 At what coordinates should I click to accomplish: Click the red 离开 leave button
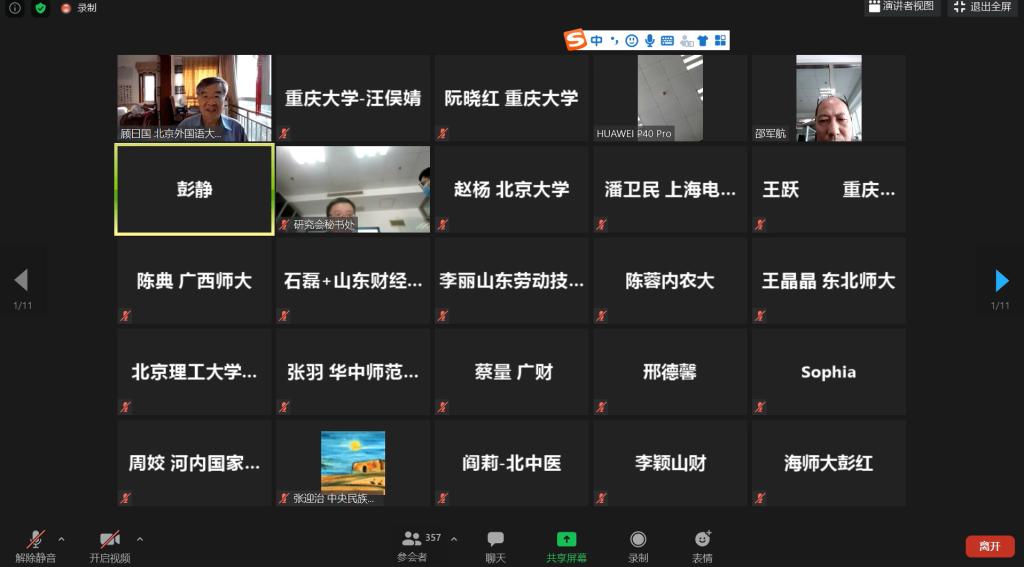(989, 546)
